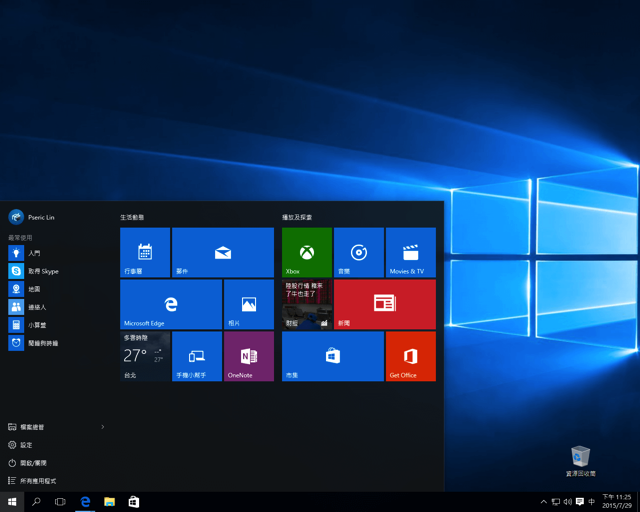Click the IME language indicator 中
Screen dimensions: 640x512
591,502
